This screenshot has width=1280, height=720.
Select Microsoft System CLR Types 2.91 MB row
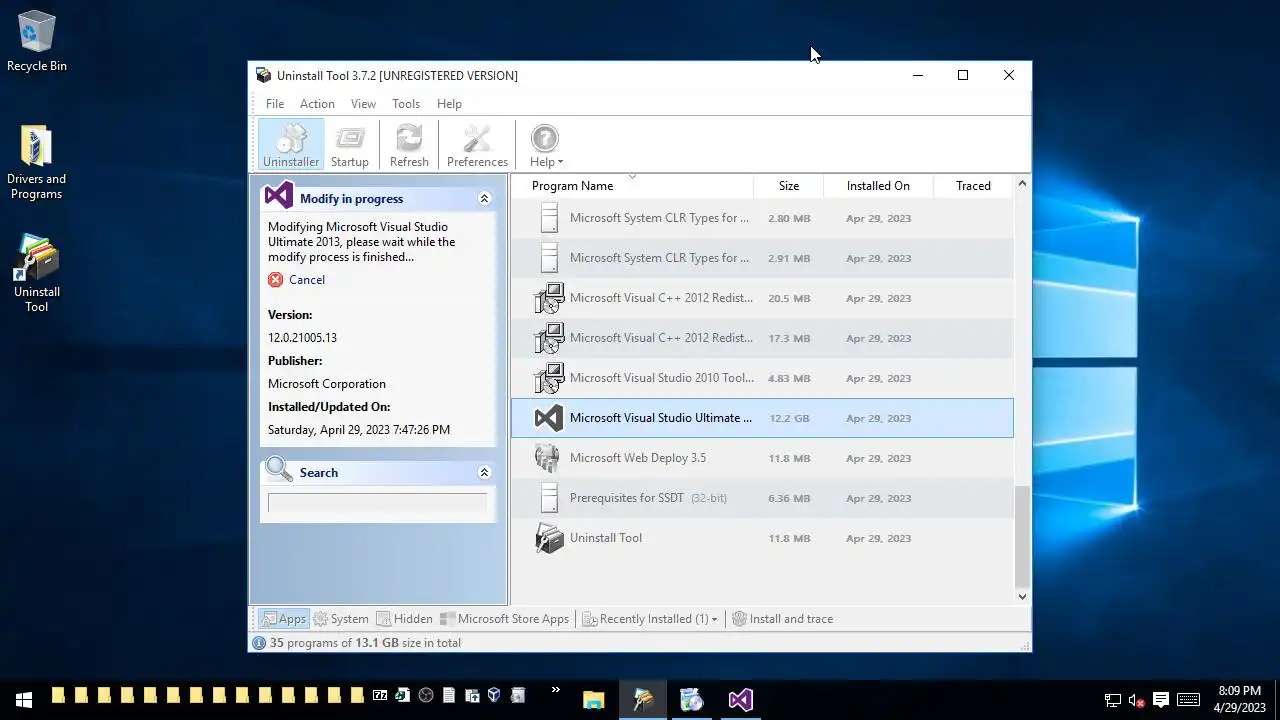tap(762, 258)
